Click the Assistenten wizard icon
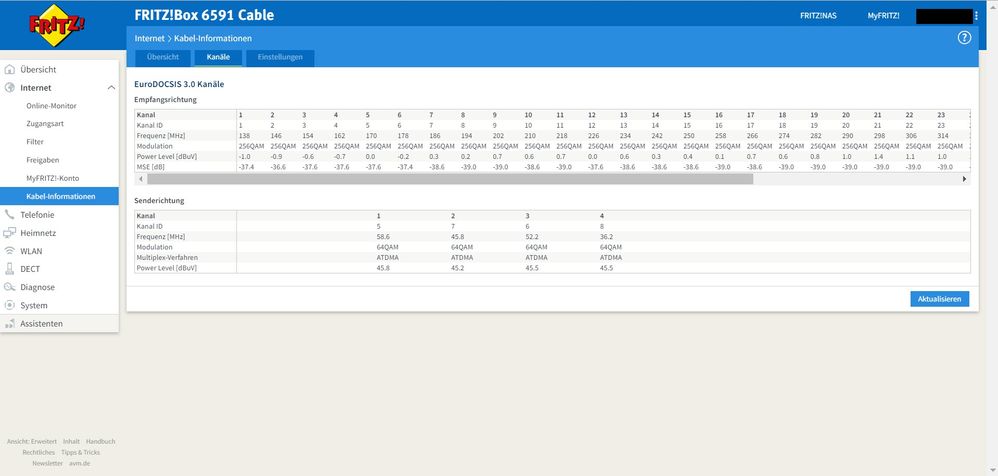Screen dimensions: 998x476 (10, 323)
